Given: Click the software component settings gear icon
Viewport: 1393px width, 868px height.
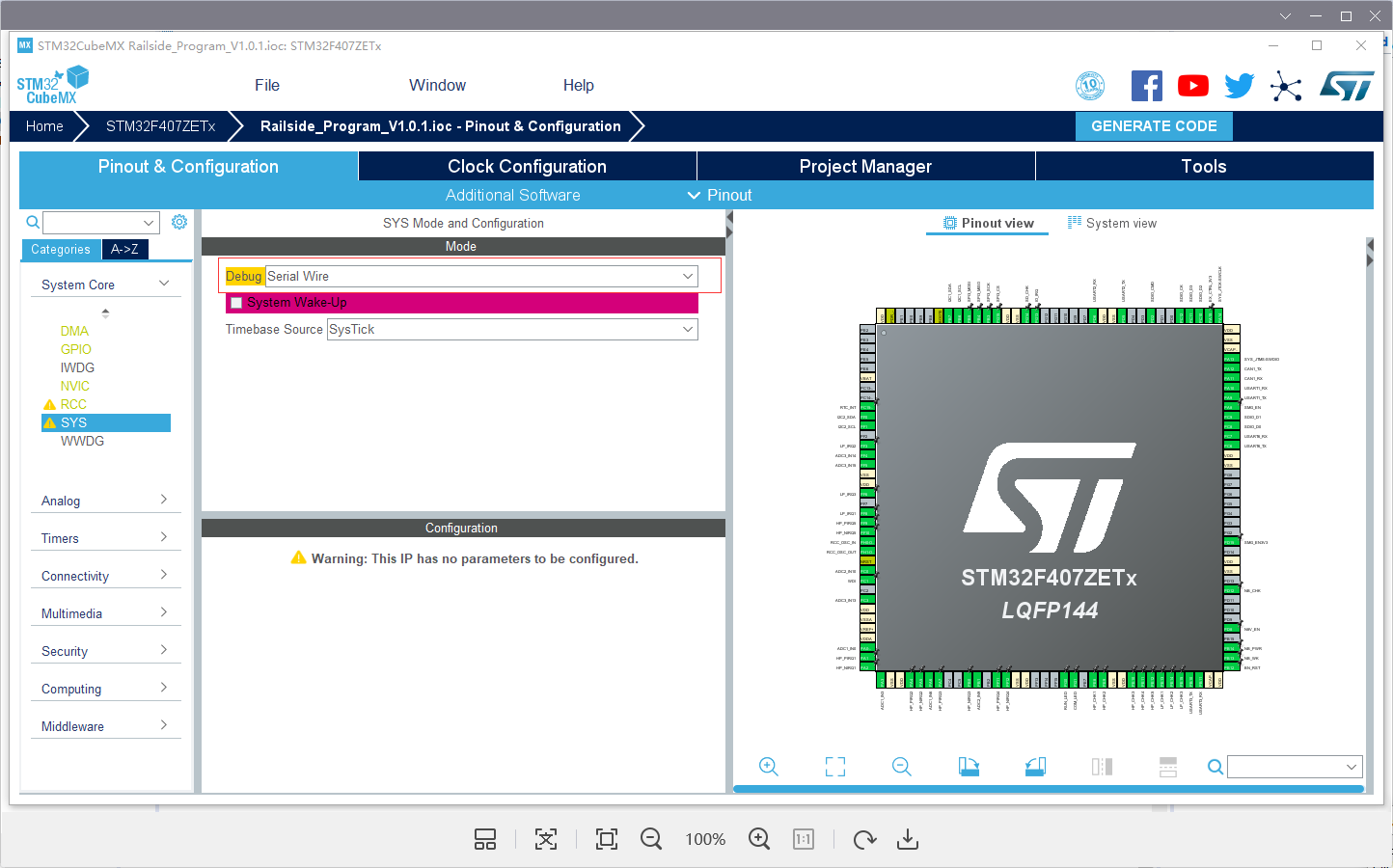Looking at the screenshot, I should 178,221.
